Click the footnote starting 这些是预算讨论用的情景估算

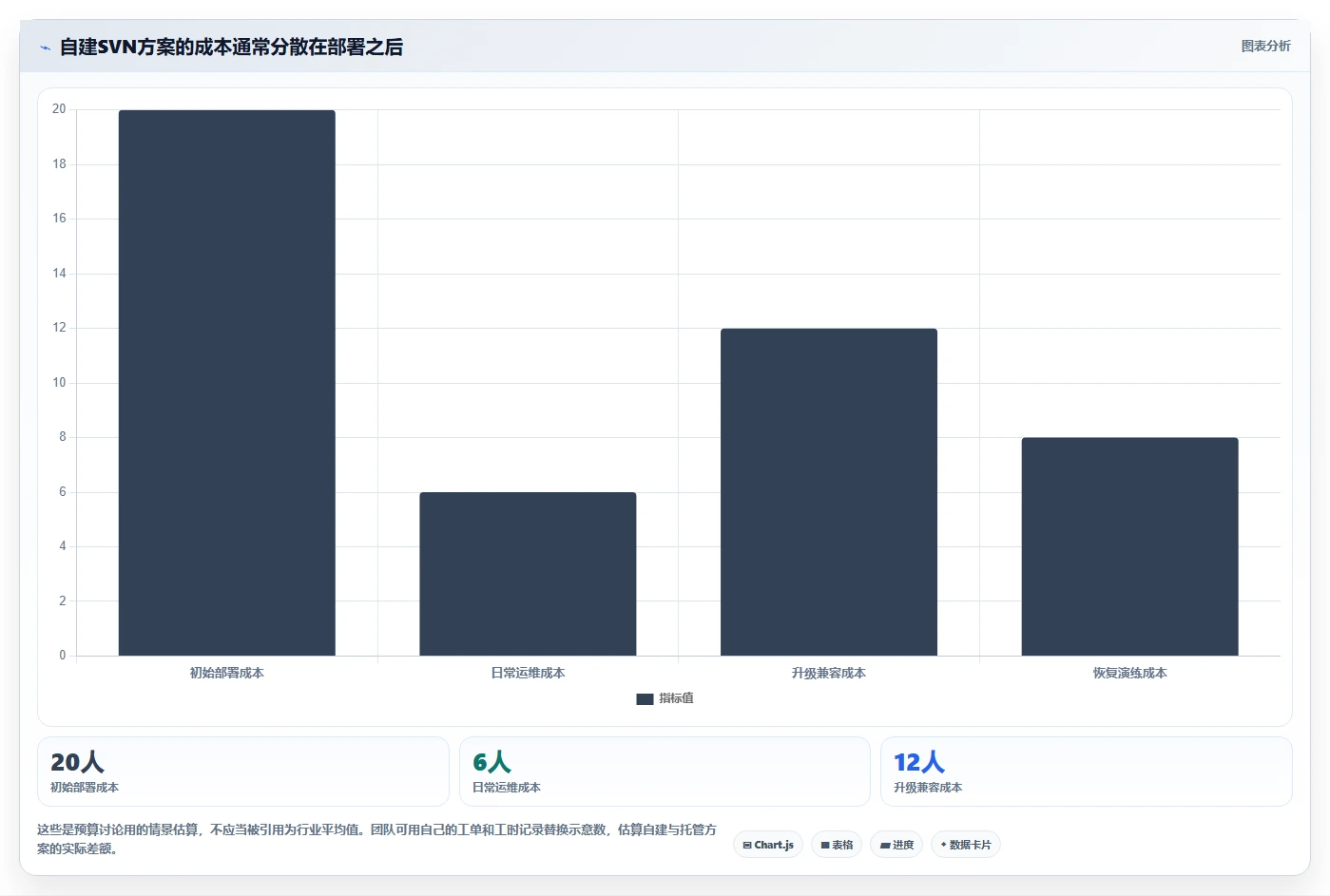coord(376,839)
